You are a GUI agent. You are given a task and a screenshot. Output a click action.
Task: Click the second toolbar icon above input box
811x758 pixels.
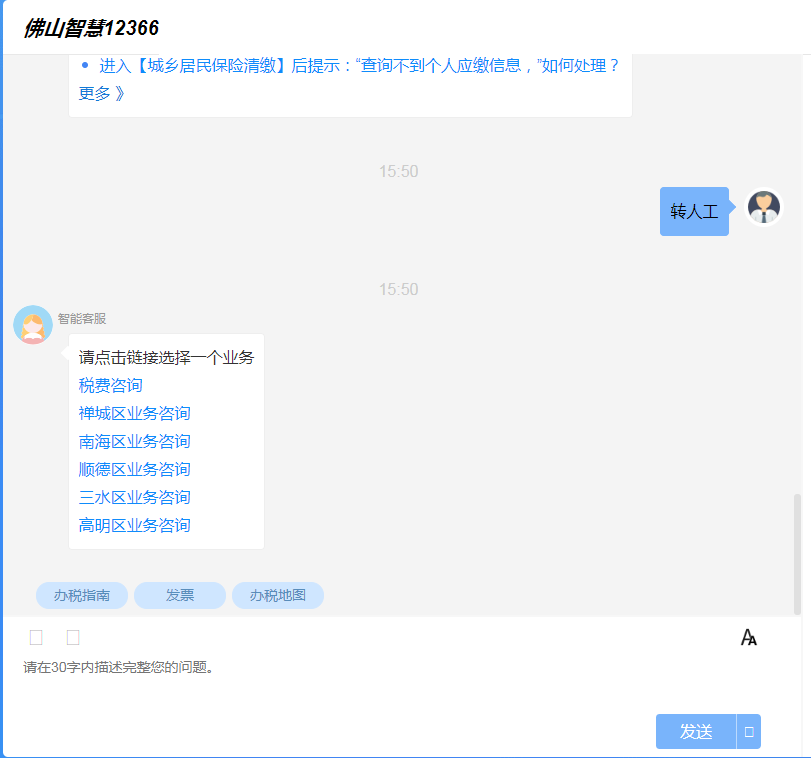point(73,638)
